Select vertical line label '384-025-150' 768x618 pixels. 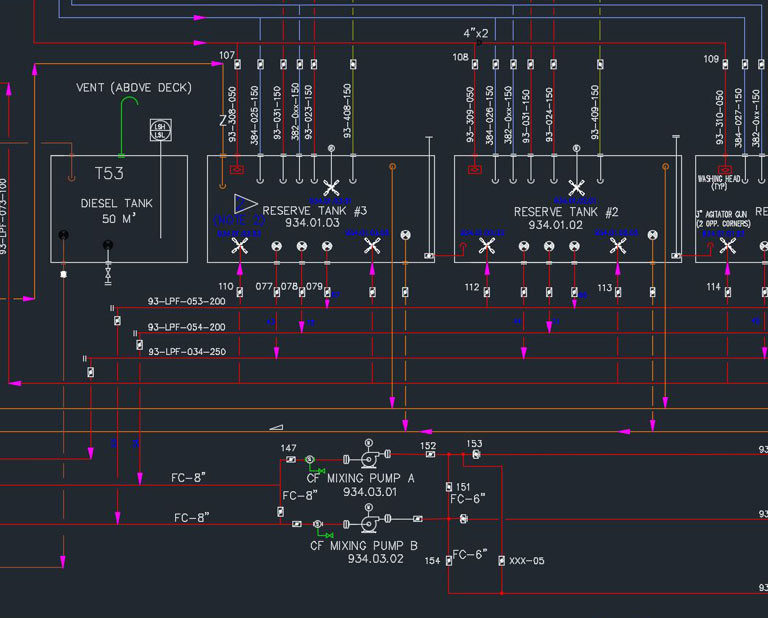pyautogui.click(x=254, y=115)
